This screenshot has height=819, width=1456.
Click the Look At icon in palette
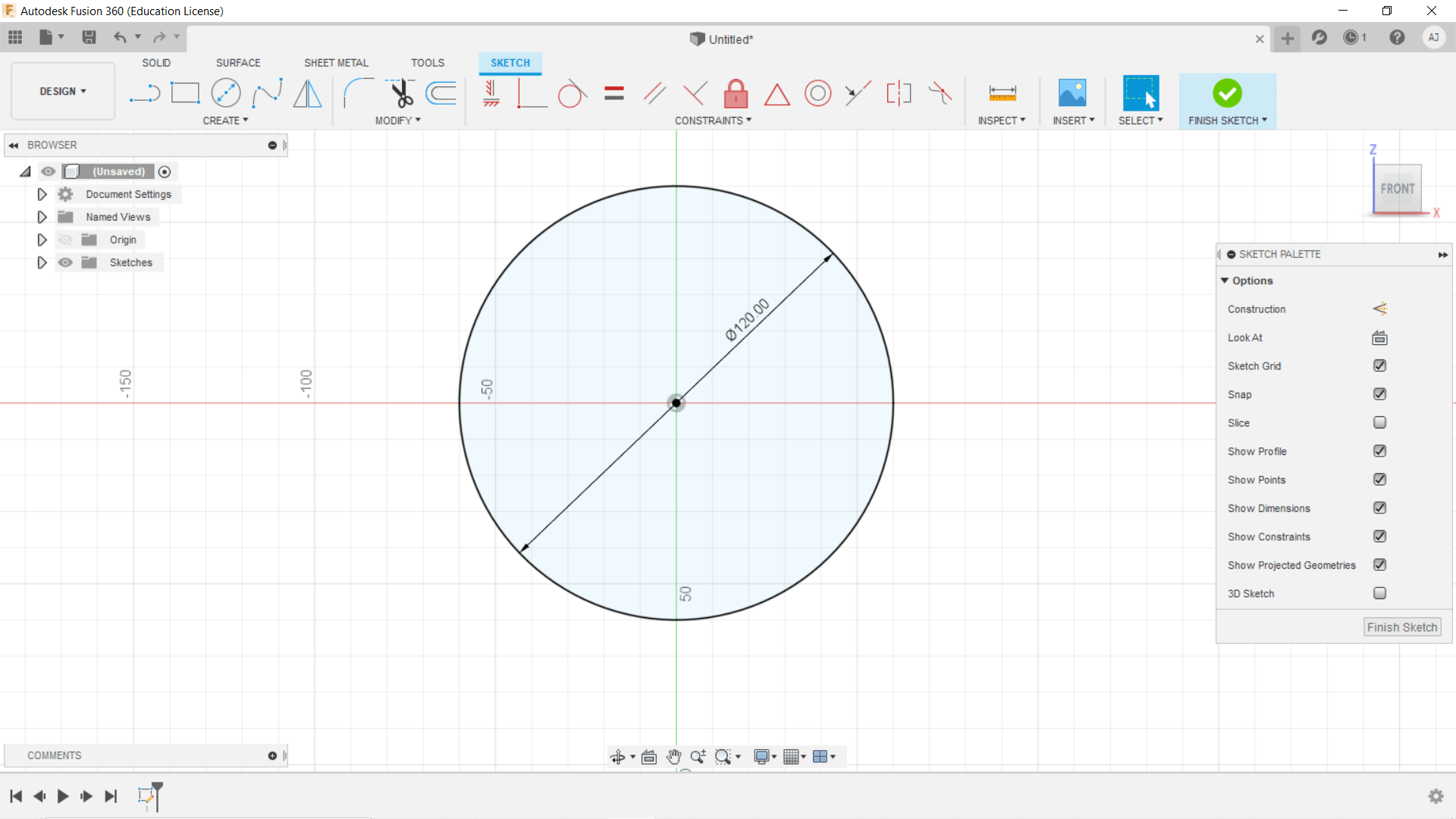[1379, 338]
